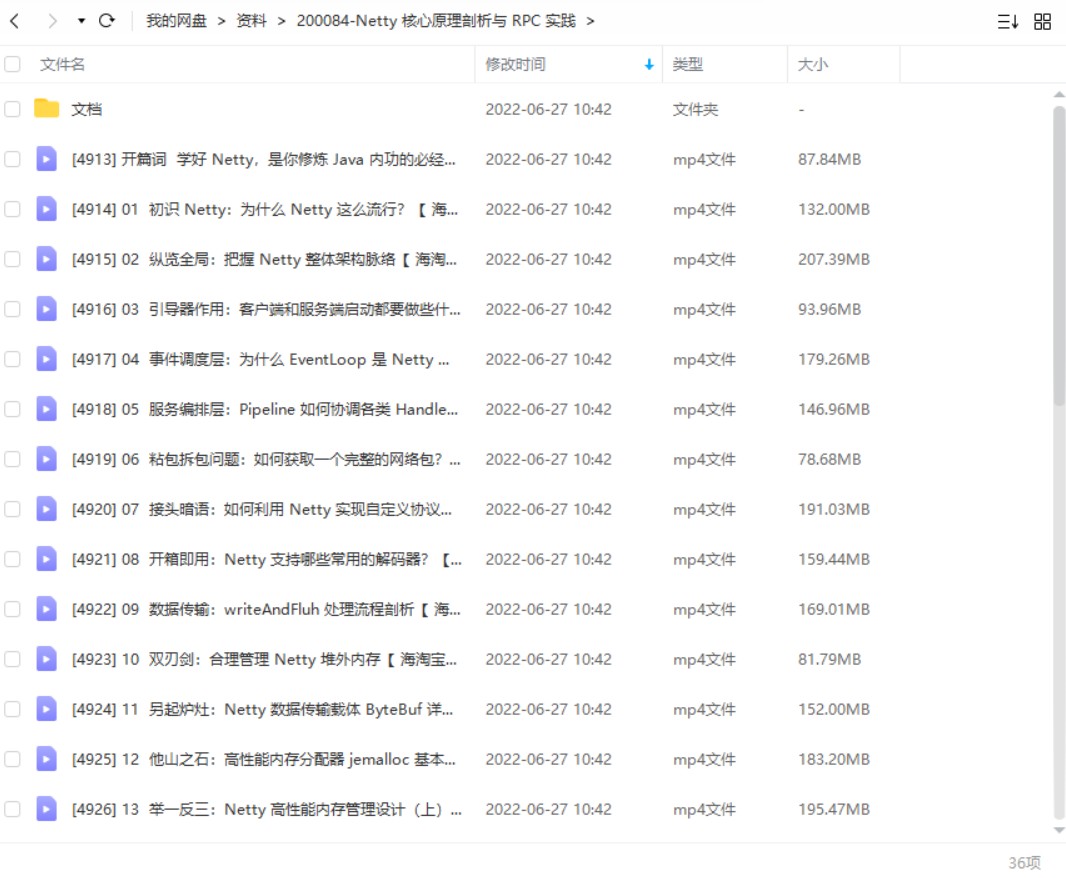
Task: Sort by 大小 column header
Action: 812,65
